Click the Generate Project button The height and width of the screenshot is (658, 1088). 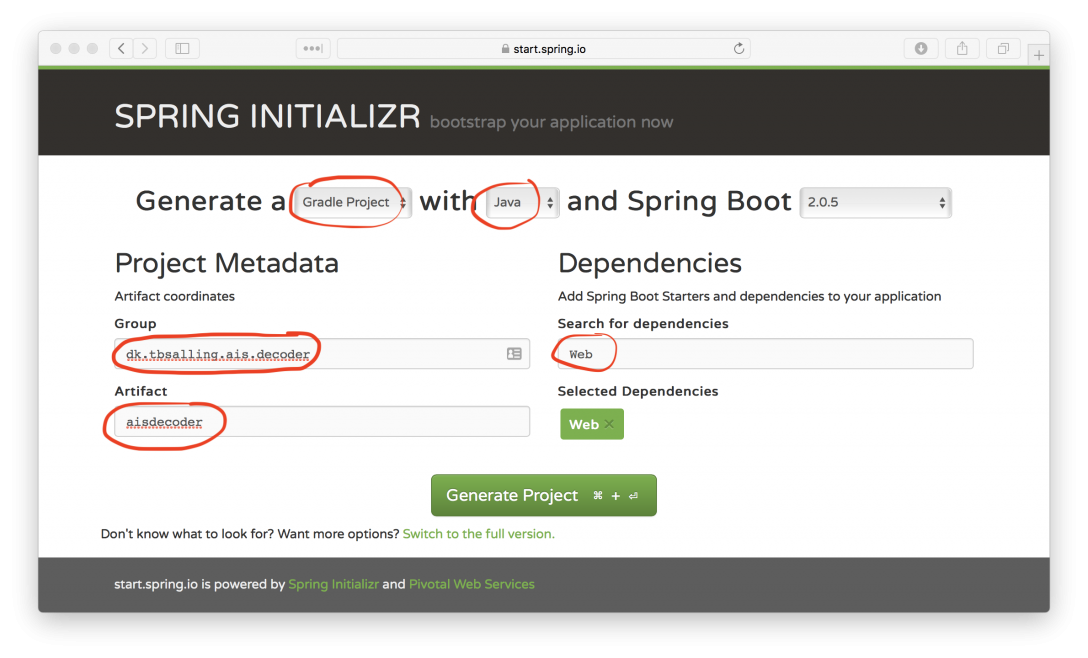544,495
